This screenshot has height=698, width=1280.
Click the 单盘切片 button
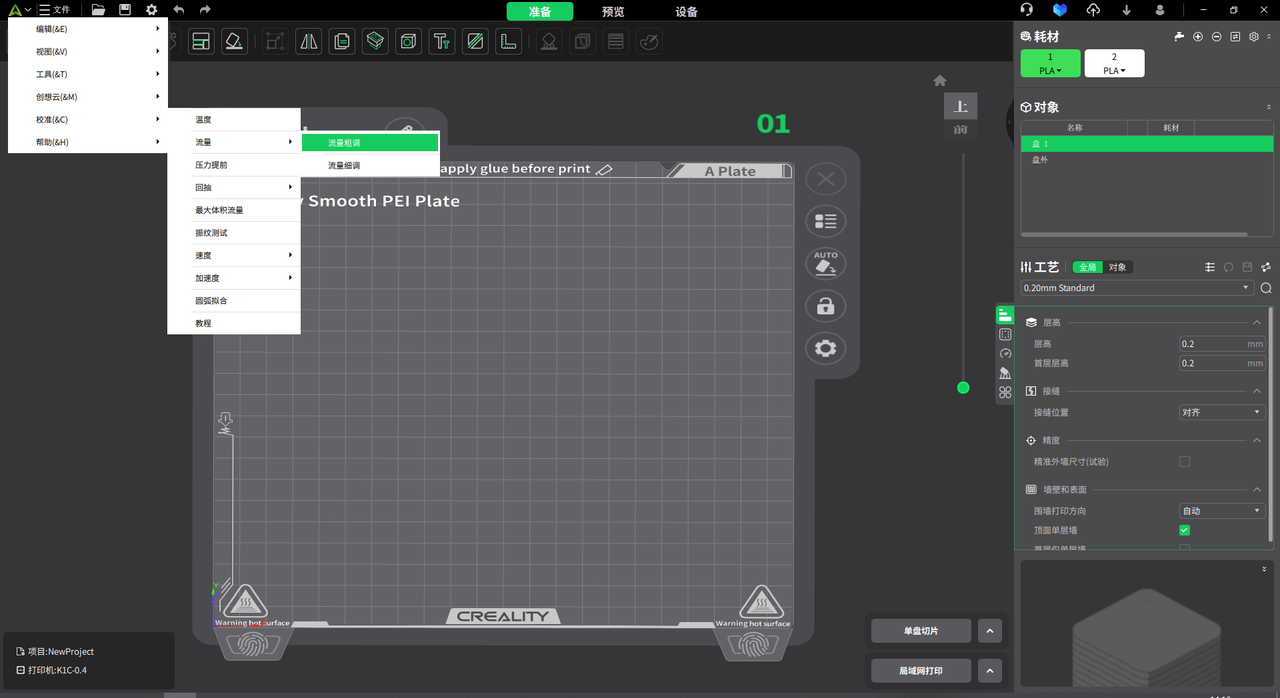pos(920,631)
